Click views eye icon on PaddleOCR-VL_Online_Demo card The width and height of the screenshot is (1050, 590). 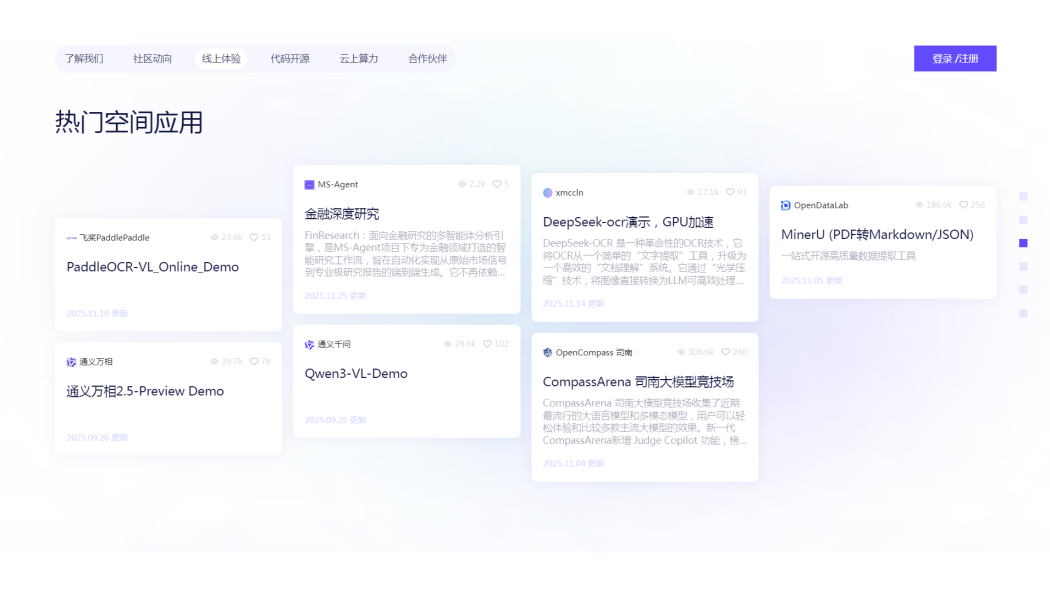(214, 238)
